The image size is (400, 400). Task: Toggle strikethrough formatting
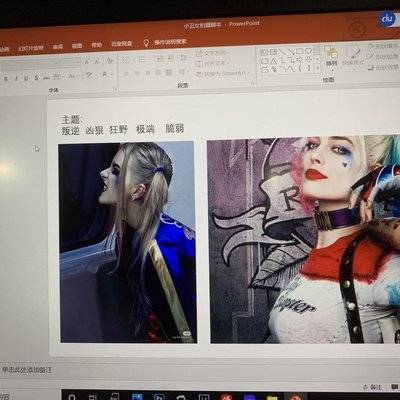46,77
